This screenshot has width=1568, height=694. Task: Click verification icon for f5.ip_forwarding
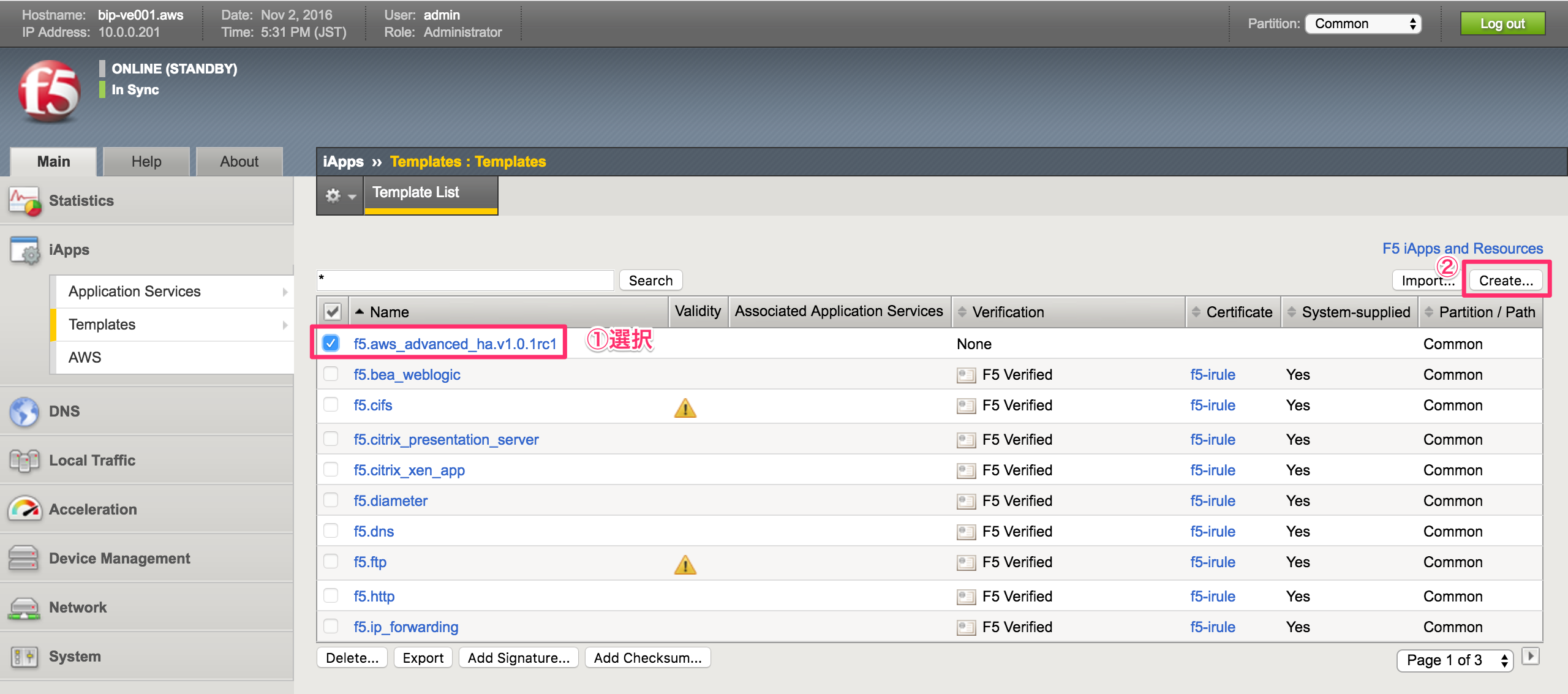[x=966, y=627]
